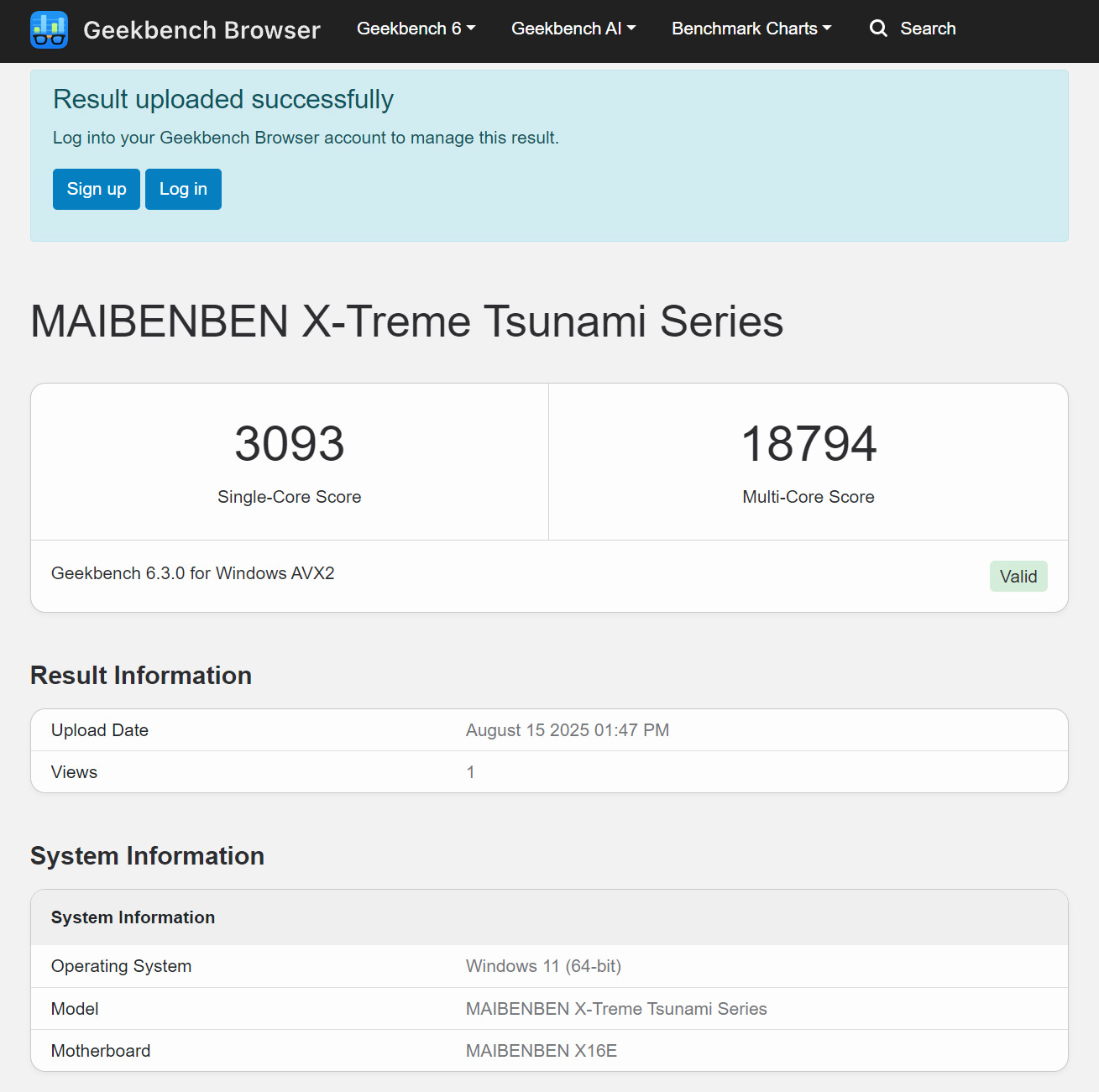Click the Result uploaded successfully heading
Screen dimensions: 1099x1092
point(223,99)
